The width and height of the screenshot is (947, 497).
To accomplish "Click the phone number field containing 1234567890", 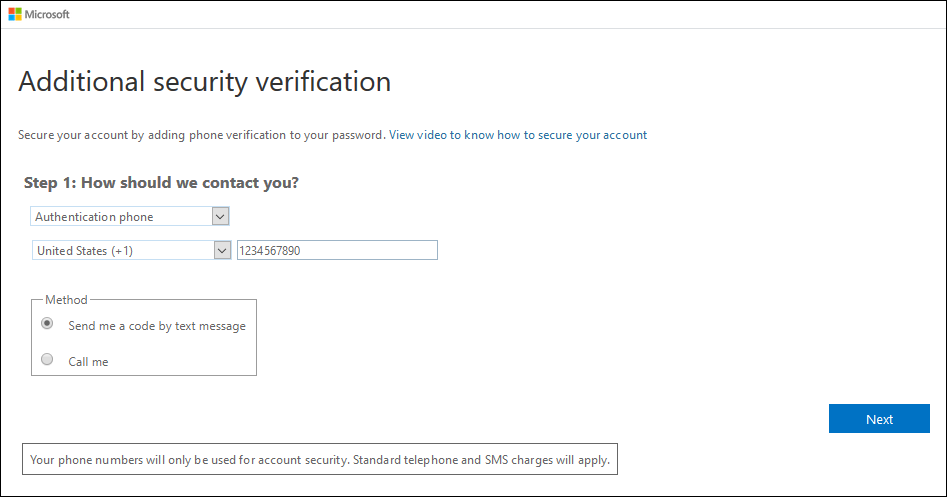I will (x=336, y=251).
